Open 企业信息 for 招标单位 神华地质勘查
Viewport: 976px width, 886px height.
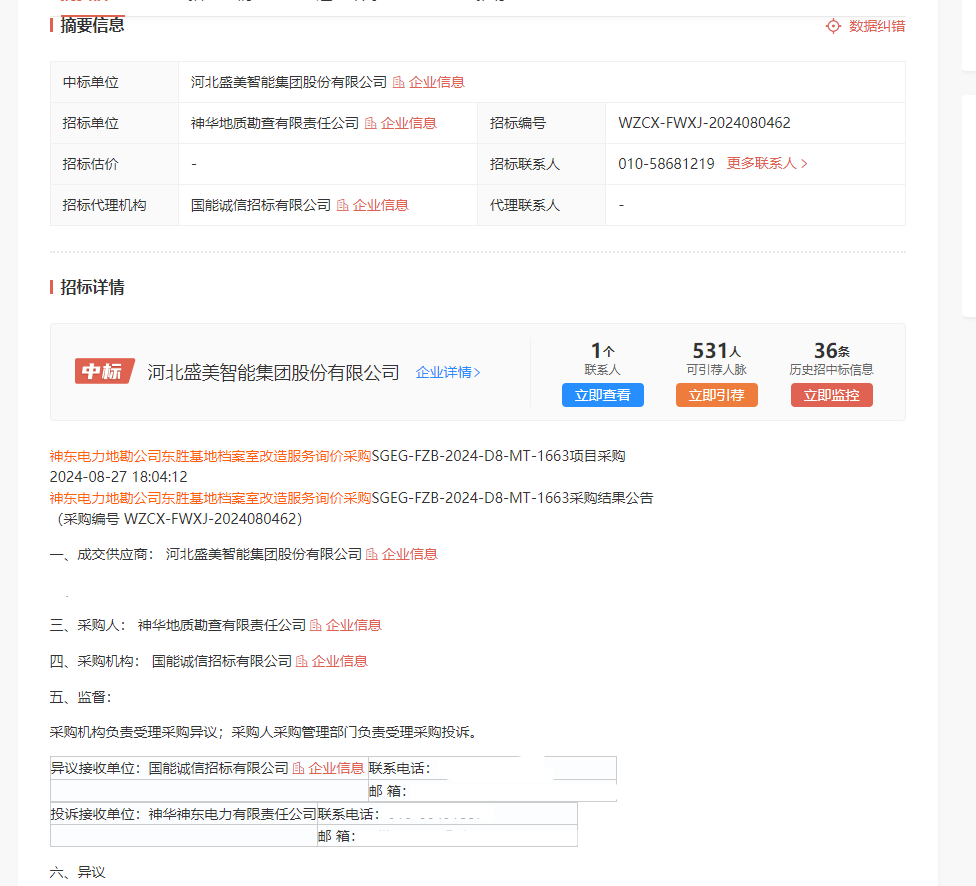pos(408,123)
